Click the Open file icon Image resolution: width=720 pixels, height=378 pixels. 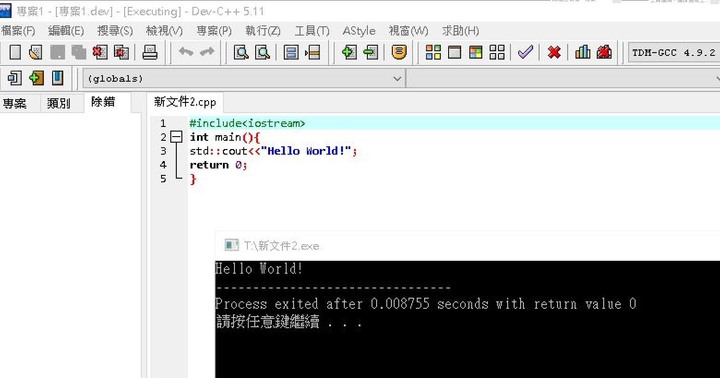(35, 52)
